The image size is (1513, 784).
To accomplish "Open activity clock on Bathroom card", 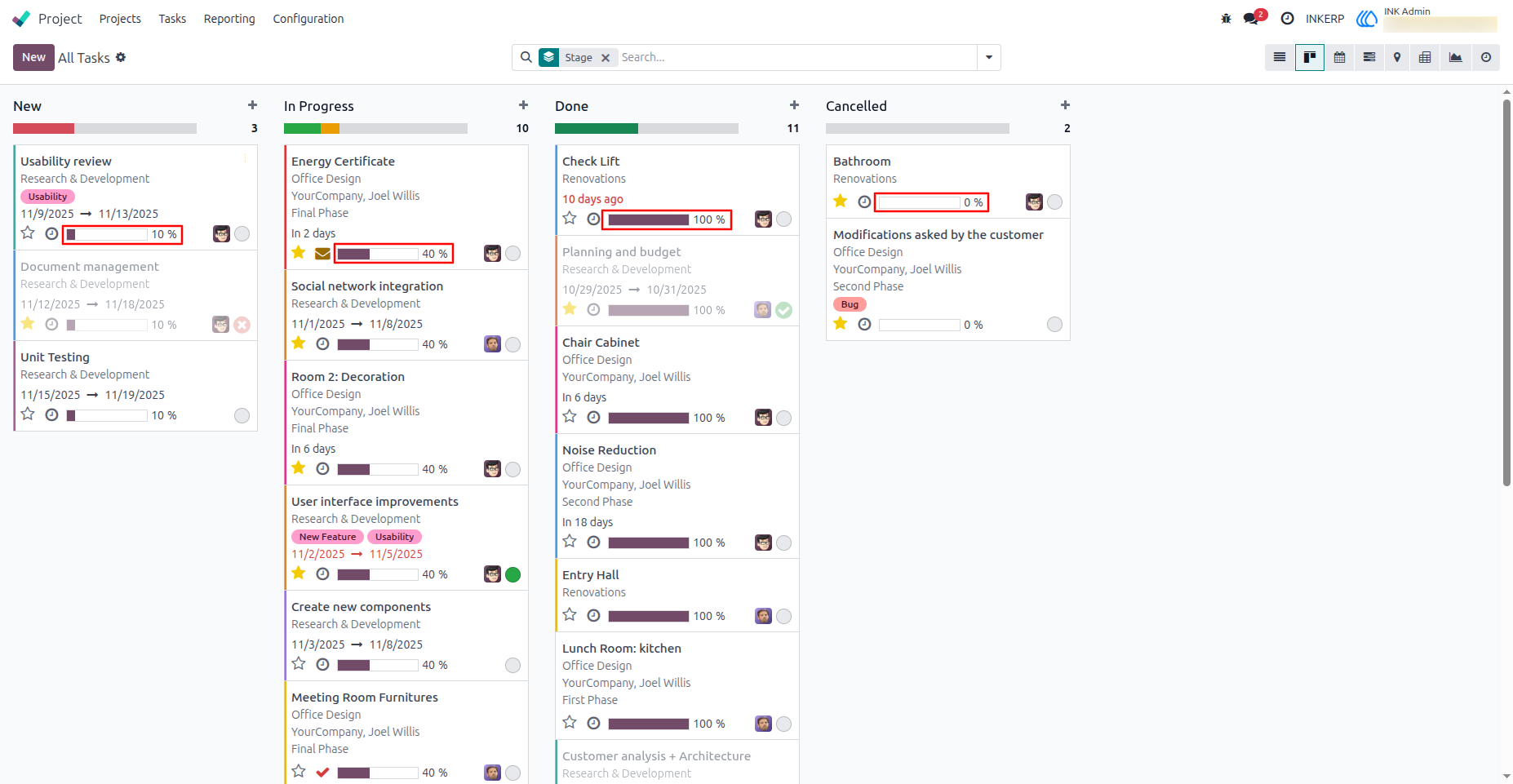I will point(864,202).
